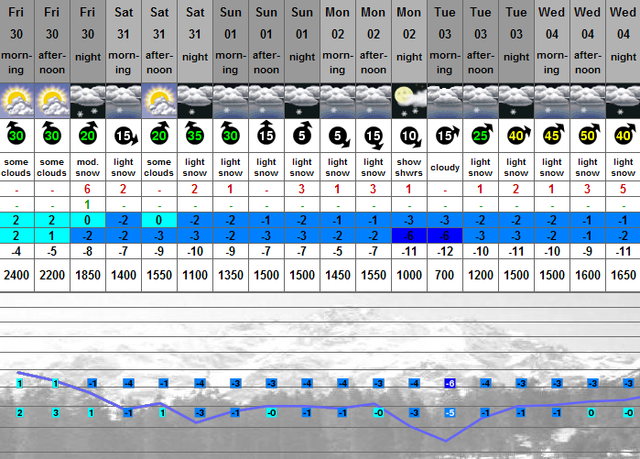The width and height of the screenshot is (640, 459).
Task: Click the freezing level value 1850
Action: tap(88, 275)
